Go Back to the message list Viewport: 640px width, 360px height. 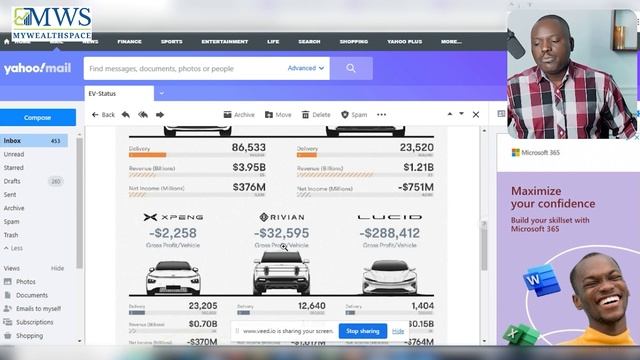pyautogui.click(x=103, y=115)
